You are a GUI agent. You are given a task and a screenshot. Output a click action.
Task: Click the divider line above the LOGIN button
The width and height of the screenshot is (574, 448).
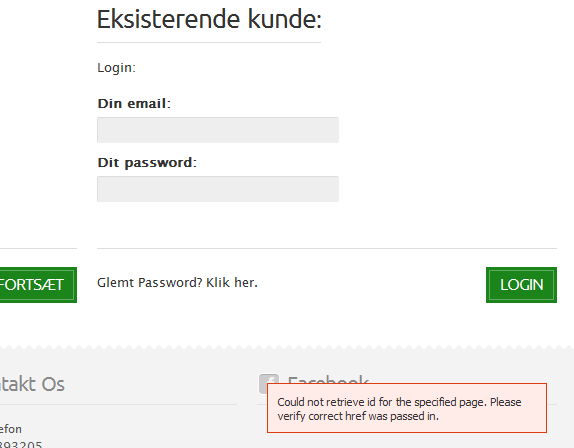pos(327,248)
